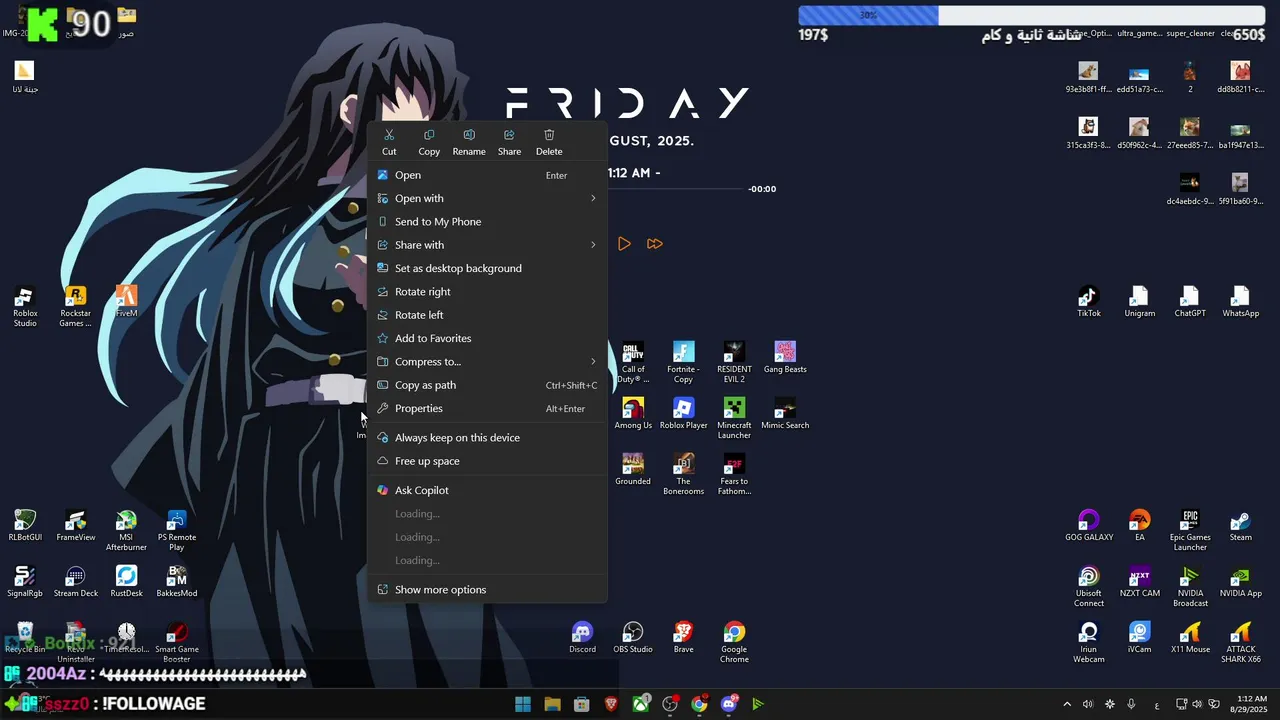The width and height of the screenshot is (1280, 720).
Task: Launch NZXT CAM desktop icon
Action: (x=1139, y=581)
